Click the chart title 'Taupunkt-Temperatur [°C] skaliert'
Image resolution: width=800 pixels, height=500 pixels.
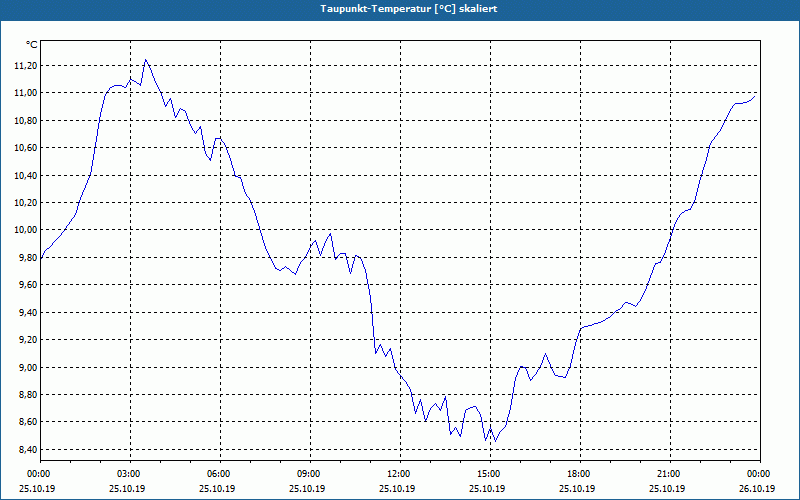tap(409, 9)
